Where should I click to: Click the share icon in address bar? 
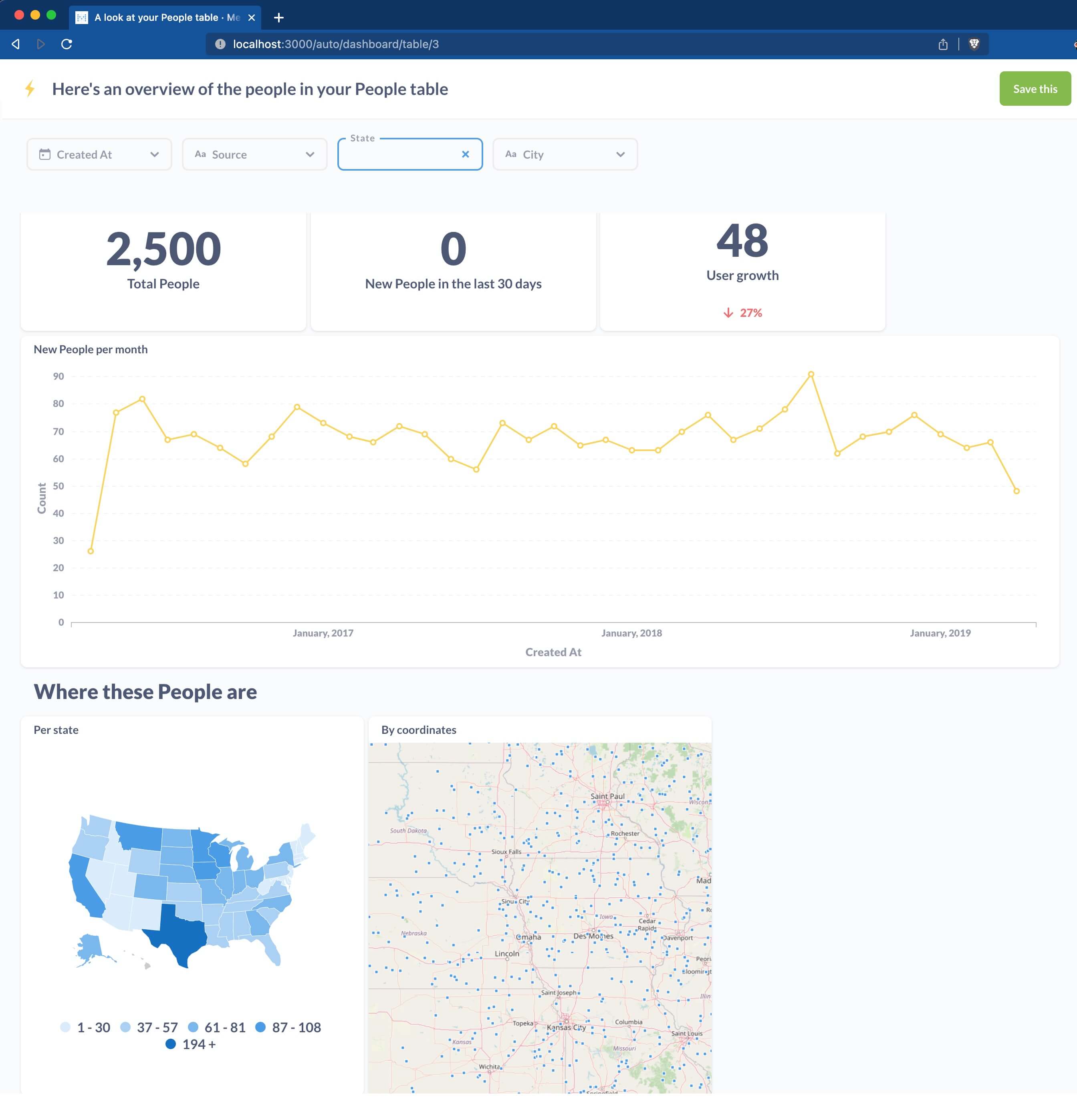pyautogui.click(x=943, y=44)
